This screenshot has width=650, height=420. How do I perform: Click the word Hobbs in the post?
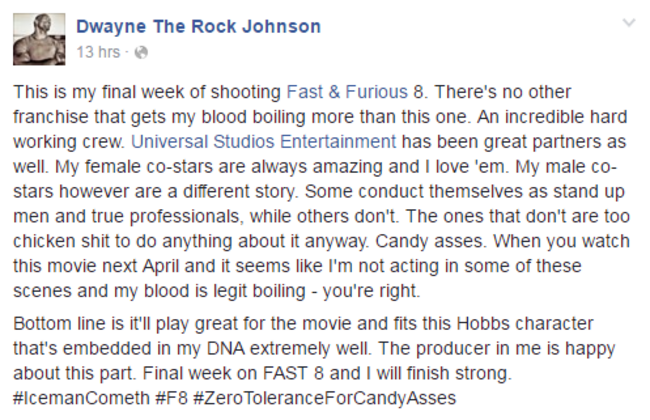coord(483,323)
